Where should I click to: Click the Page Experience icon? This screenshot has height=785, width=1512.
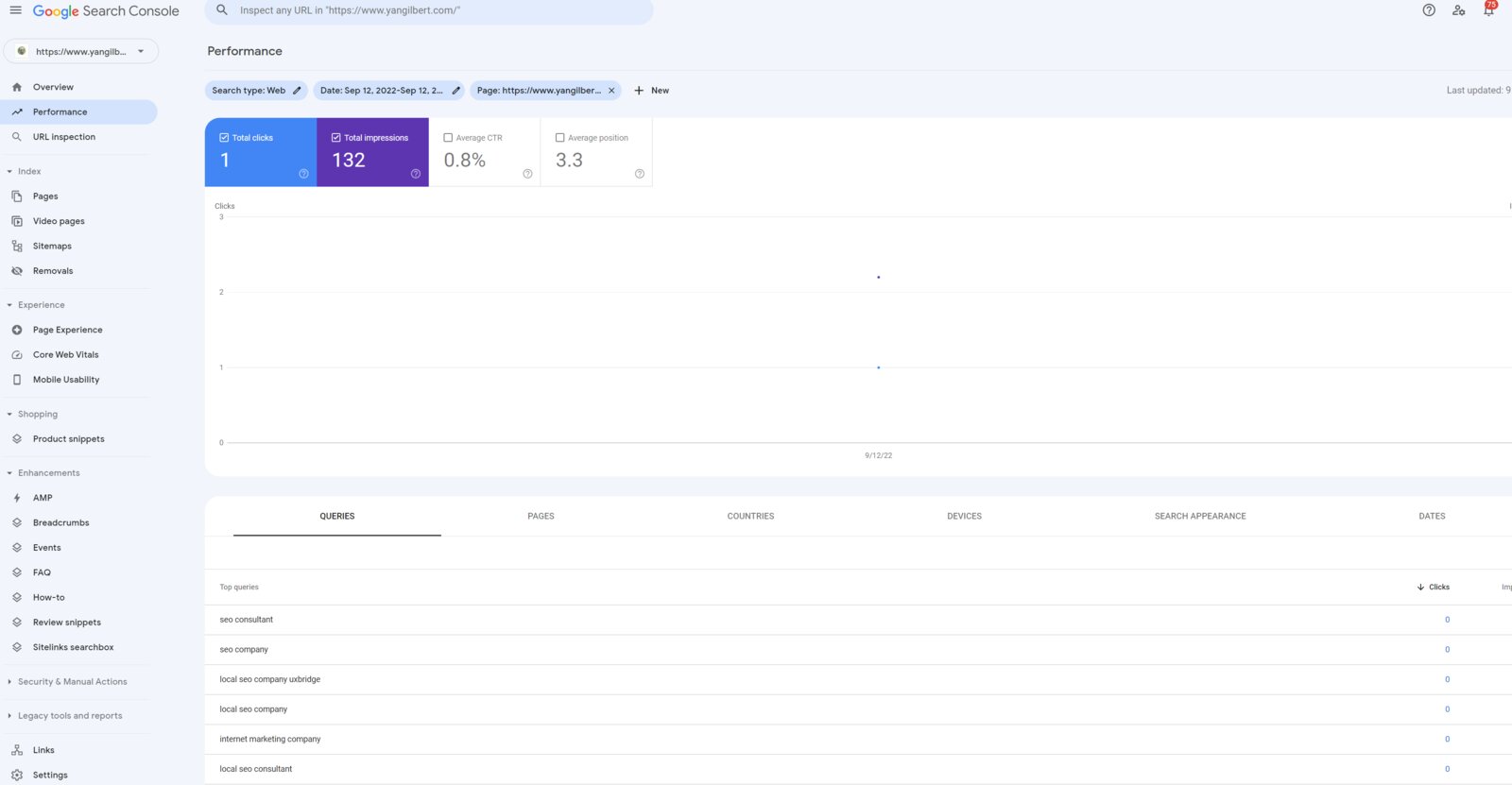pyautogui.click(x=17, y=330)
